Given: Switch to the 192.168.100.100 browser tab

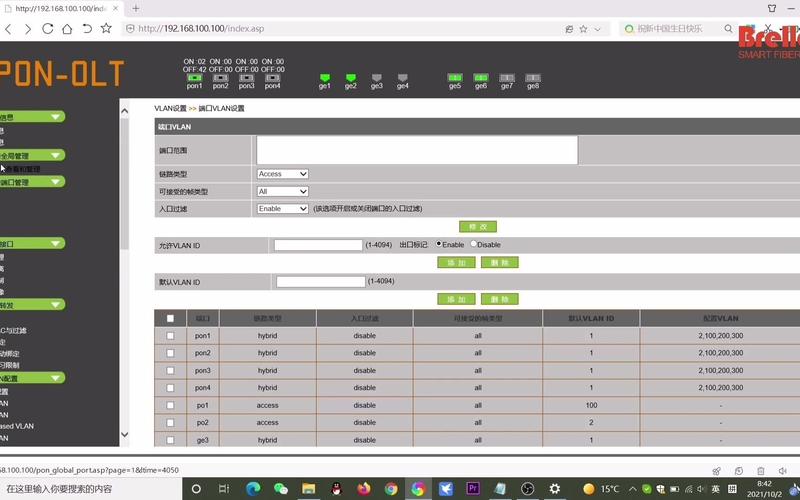Looking at the screenshot, I should click(61, 8).
